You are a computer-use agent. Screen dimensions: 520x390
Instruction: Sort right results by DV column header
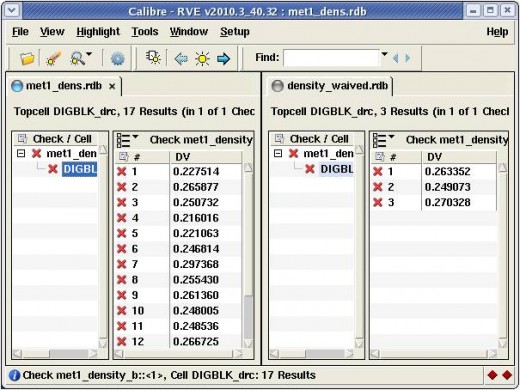coord(459,157)
